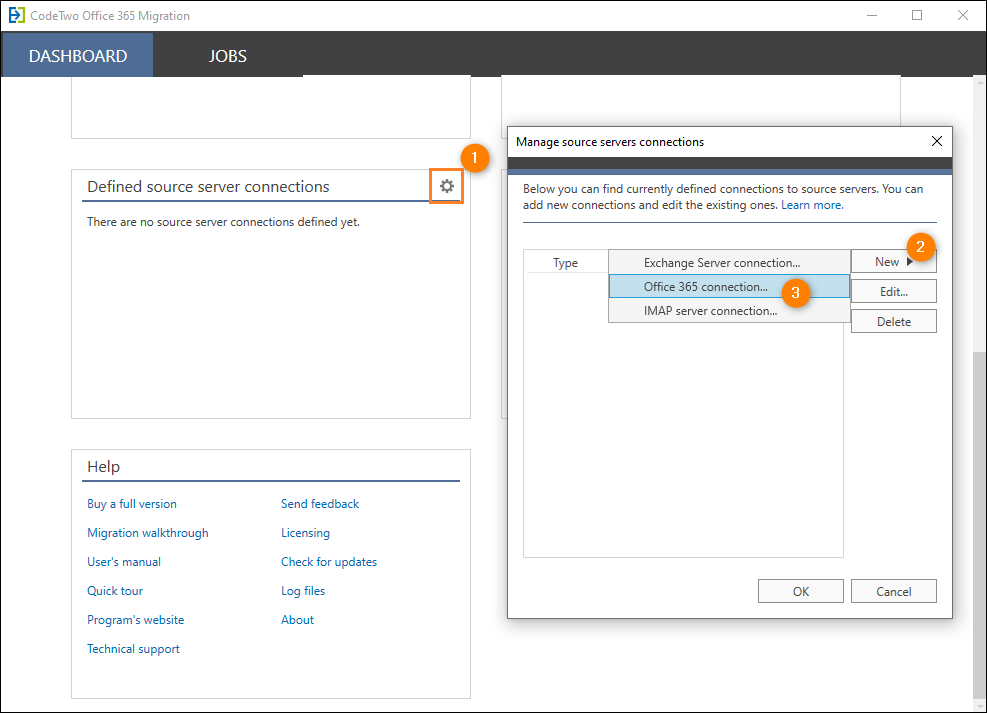Click the Help panel heading
Screen dimensions: 987x713
coord(103,466)
